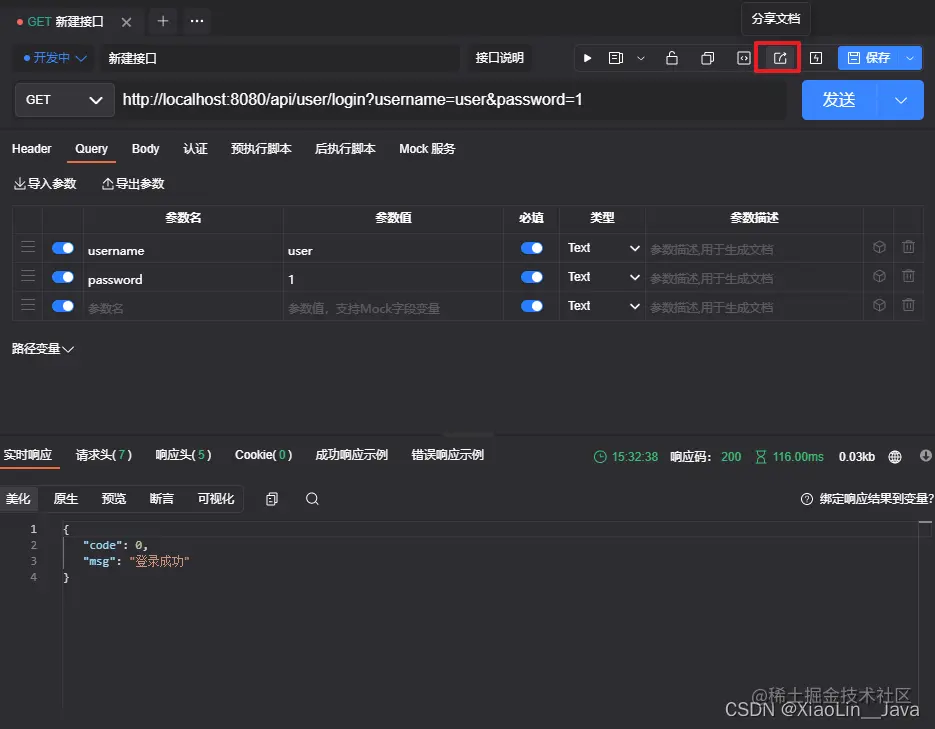The height and width of the screenshot is (729, 935).
Task: Open the Text type dropdown for empty row
Action: coord(602,306)
